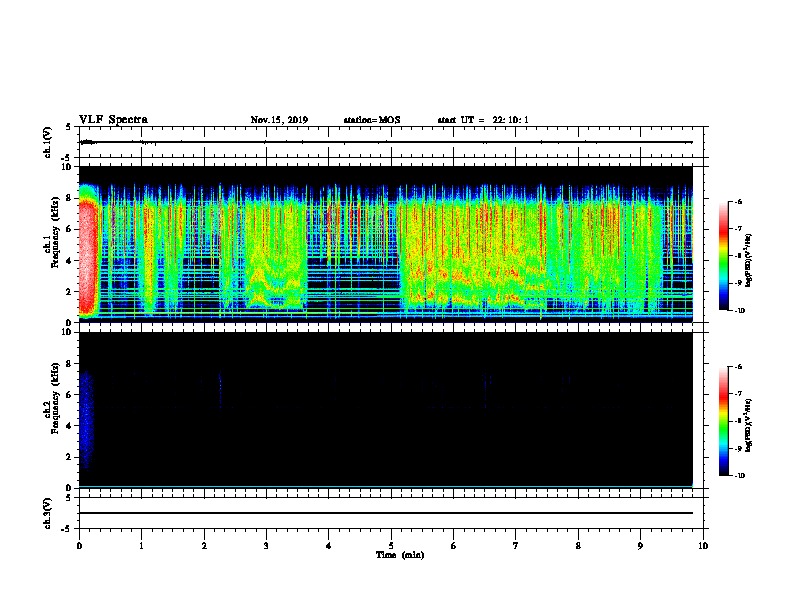Click the "Time (min)" axis title
The image size is (792, 612).
click(400, 555)
